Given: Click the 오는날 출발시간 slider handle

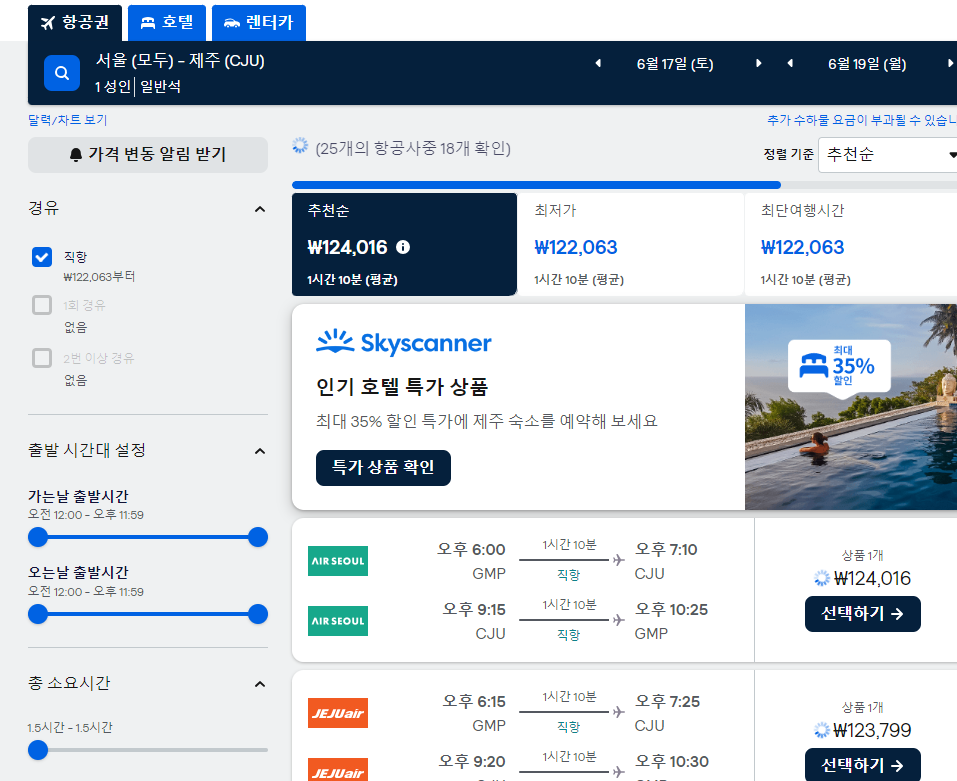Looking at the screenshot, I should 259,615.
